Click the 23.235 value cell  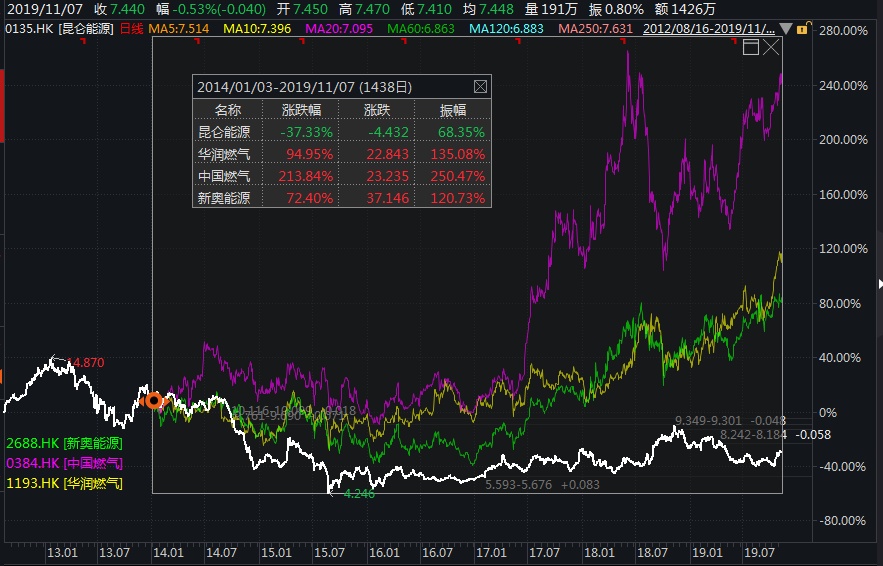pyautogui.click(x=387, y=176)
